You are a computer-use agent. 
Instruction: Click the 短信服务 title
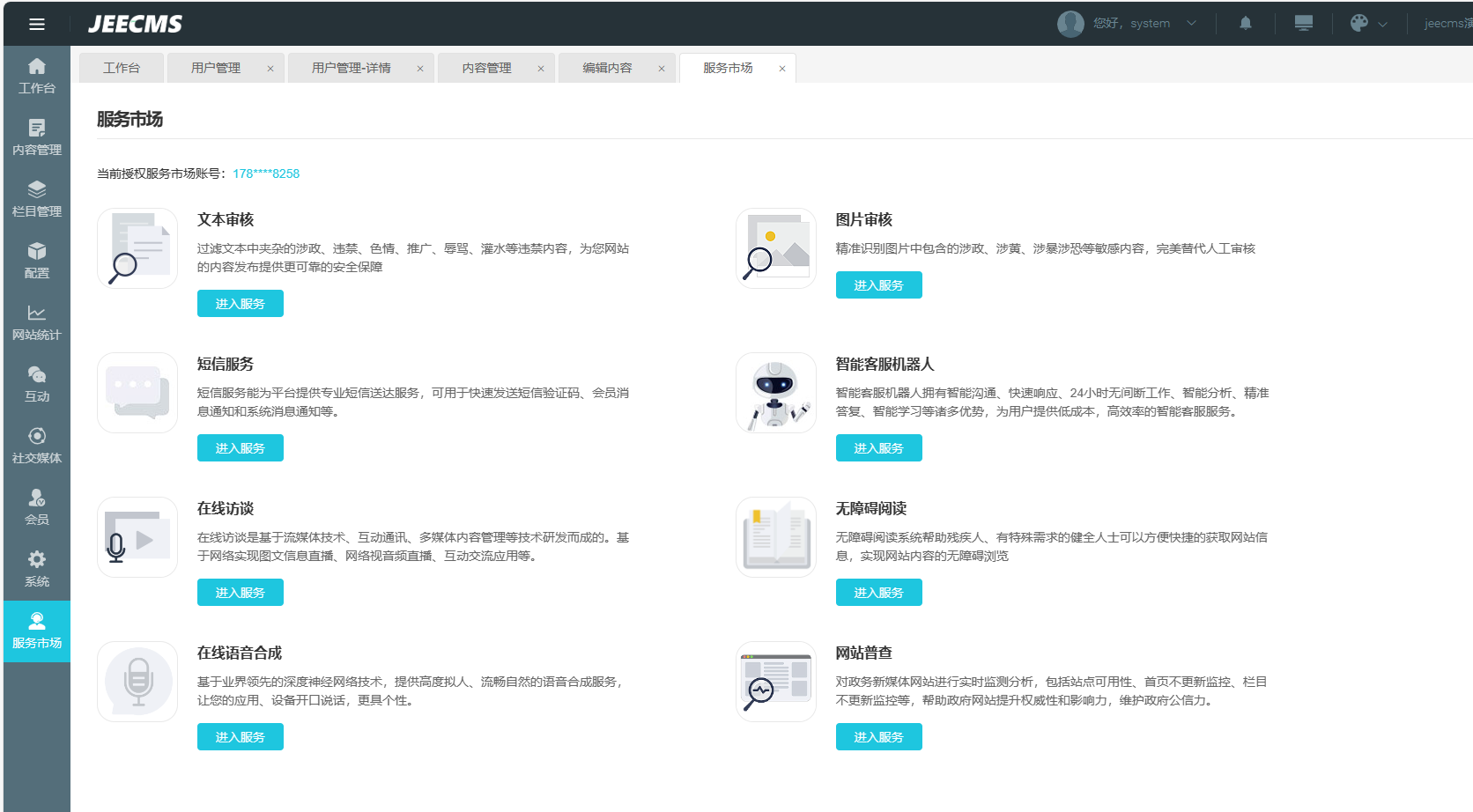226,364
